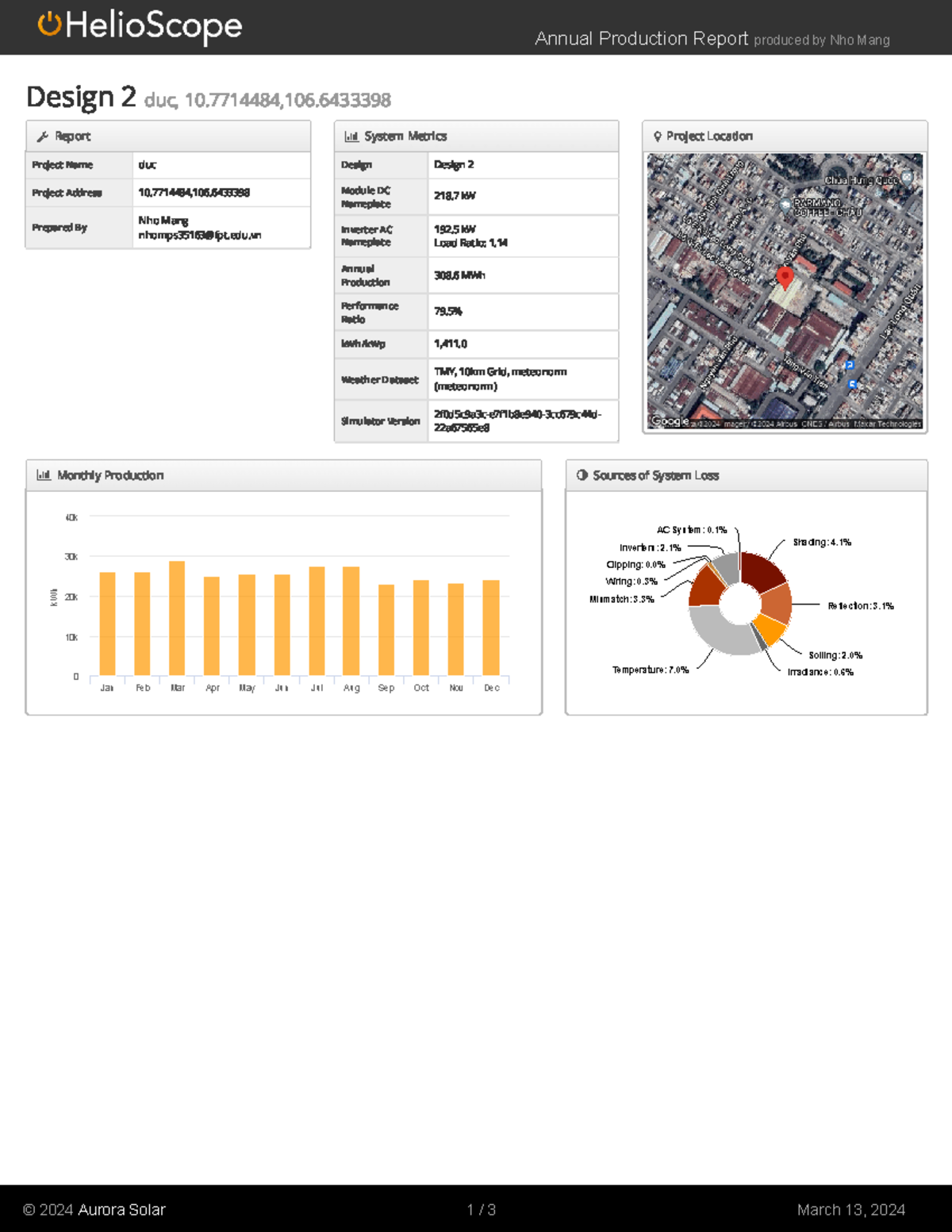Click the chart icon beside System Metrics
This screenshot has height=1232, width=952.
pos(352,136)
